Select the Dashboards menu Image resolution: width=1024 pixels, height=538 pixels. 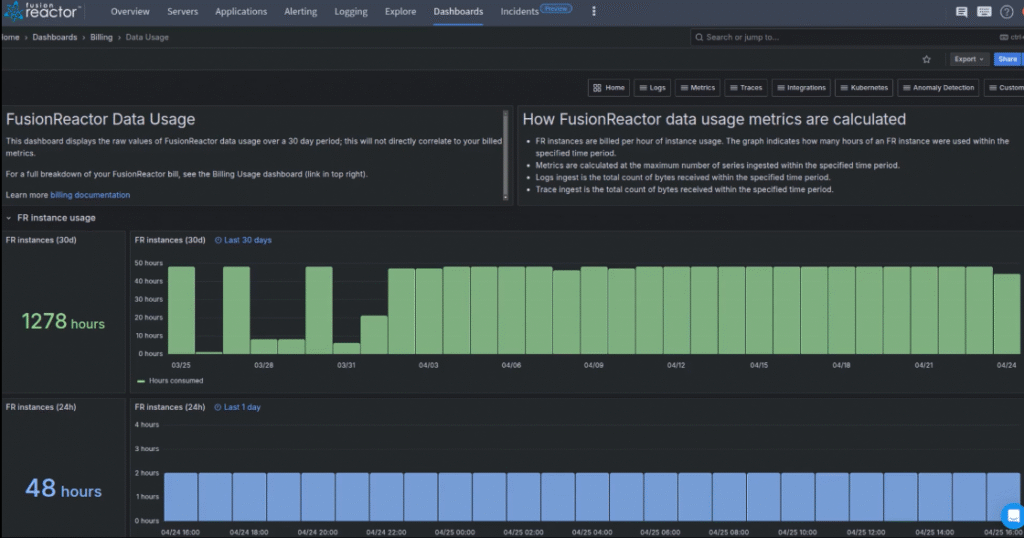[x=458, y=12]
